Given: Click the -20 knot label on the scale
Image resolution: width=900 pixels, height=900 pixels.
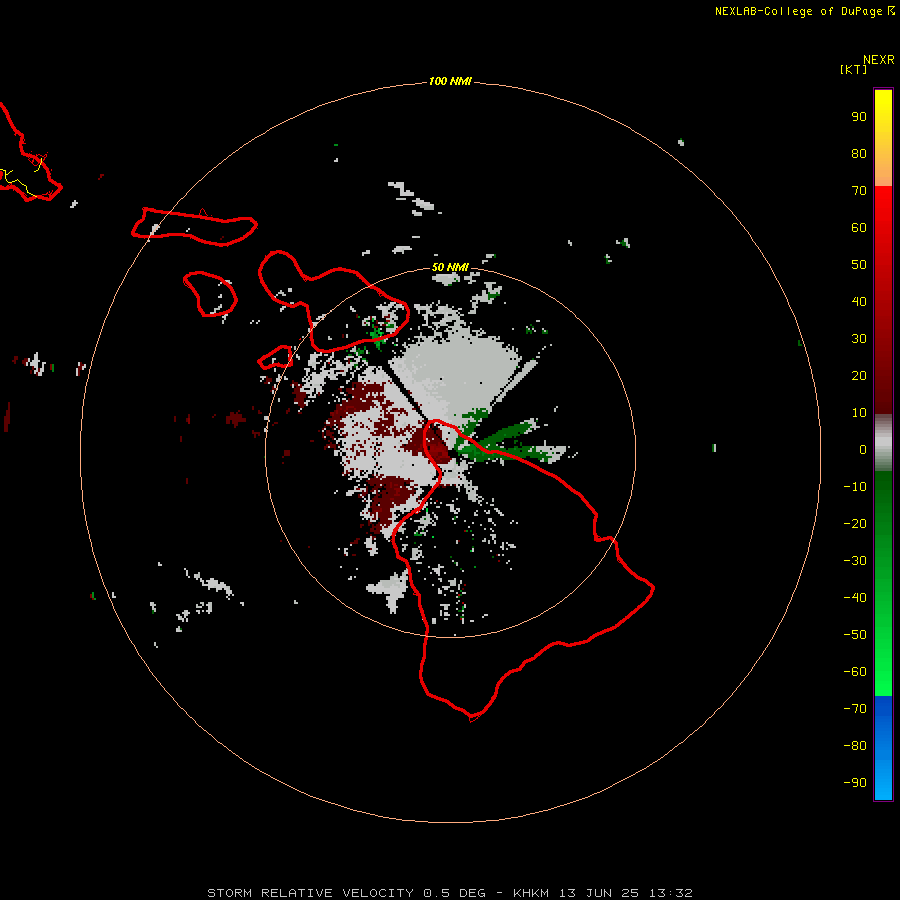Looking at the screenshot, I should [855, 524].
